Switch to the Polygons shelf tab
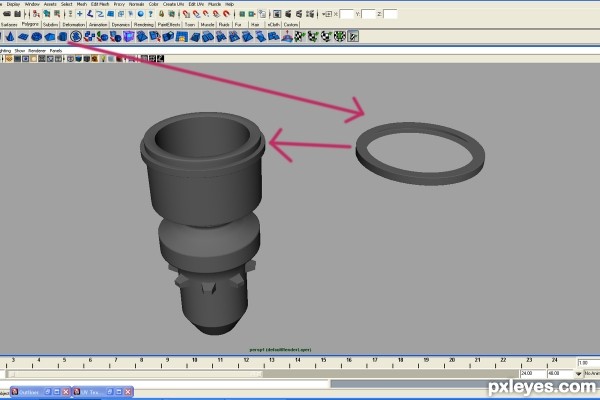 (x=30, y=24)
